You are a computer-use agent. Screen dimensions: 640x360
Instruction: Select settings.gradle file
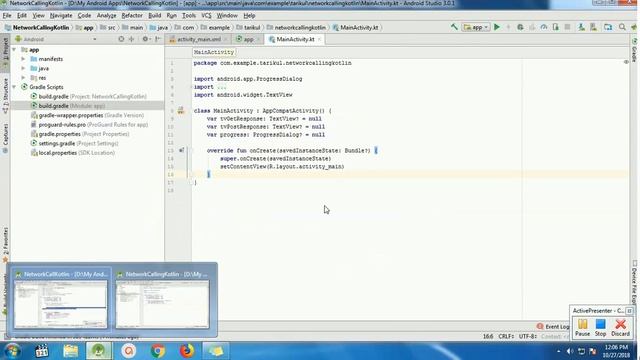tap(74, 143)
